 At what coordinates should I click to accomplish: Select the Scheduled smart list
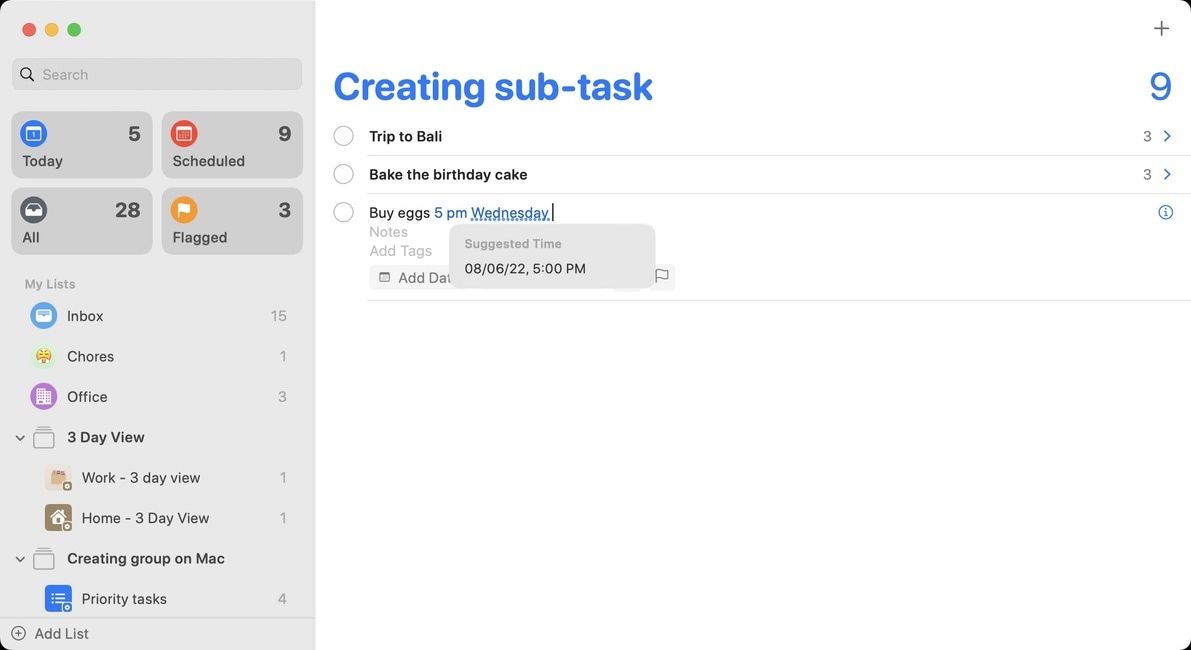pos(231,145)
